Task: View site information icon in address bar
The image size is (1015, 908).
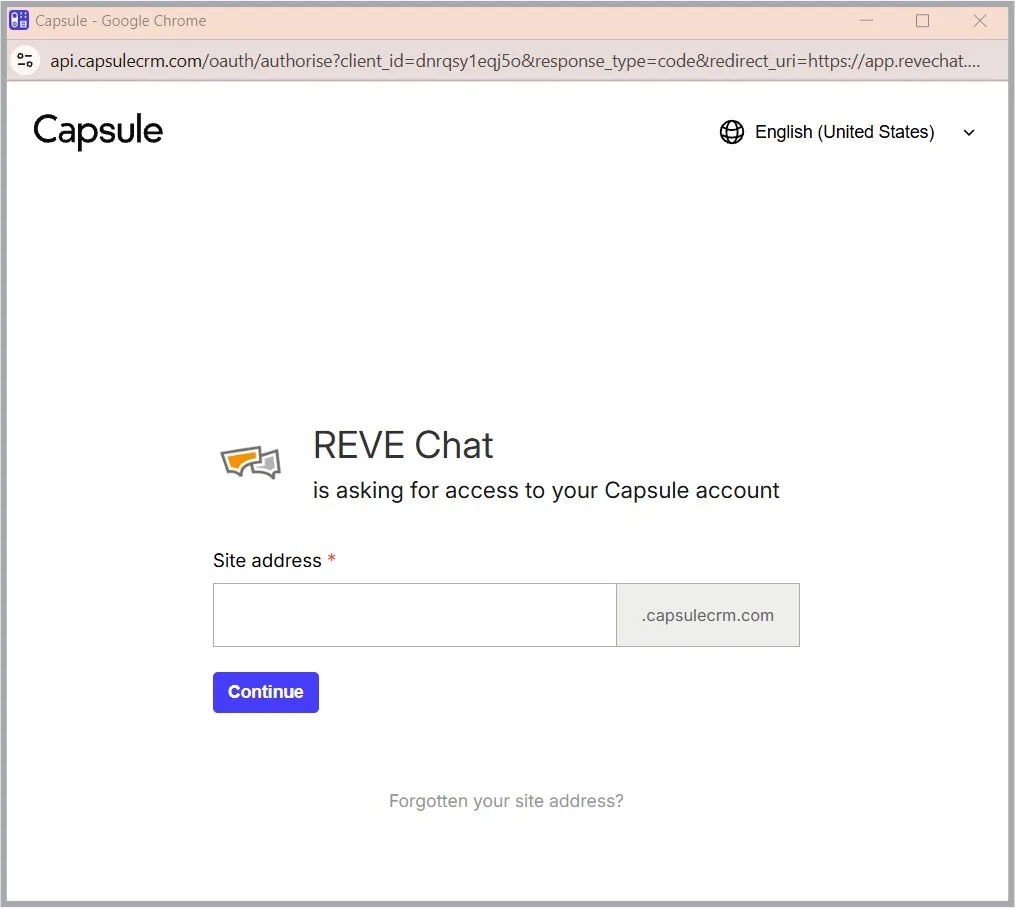Action: point(25,61)
